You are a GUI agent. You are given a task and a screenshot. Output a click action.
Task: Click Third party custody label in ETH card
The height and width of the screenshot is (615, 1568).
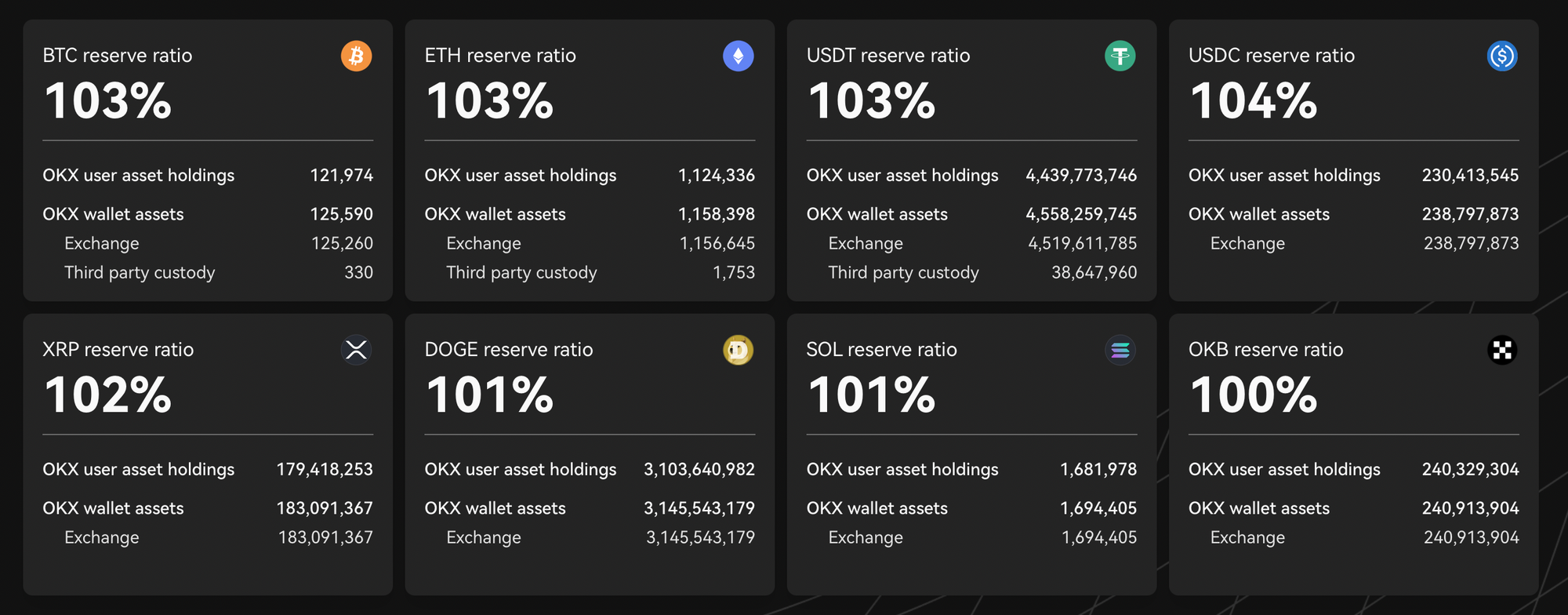point(521,273)
